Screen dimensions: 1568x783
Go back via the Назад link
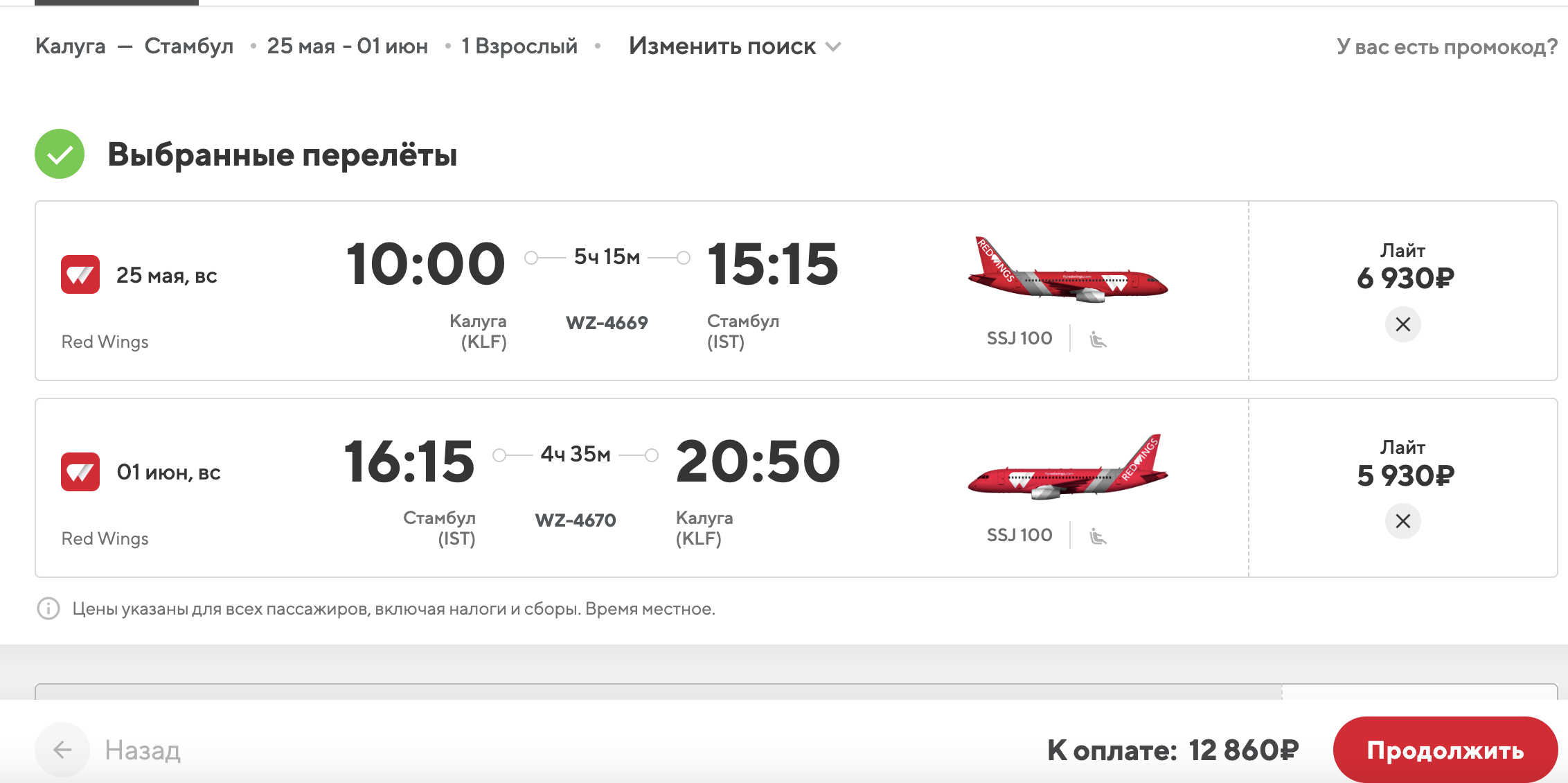(143, 750)
